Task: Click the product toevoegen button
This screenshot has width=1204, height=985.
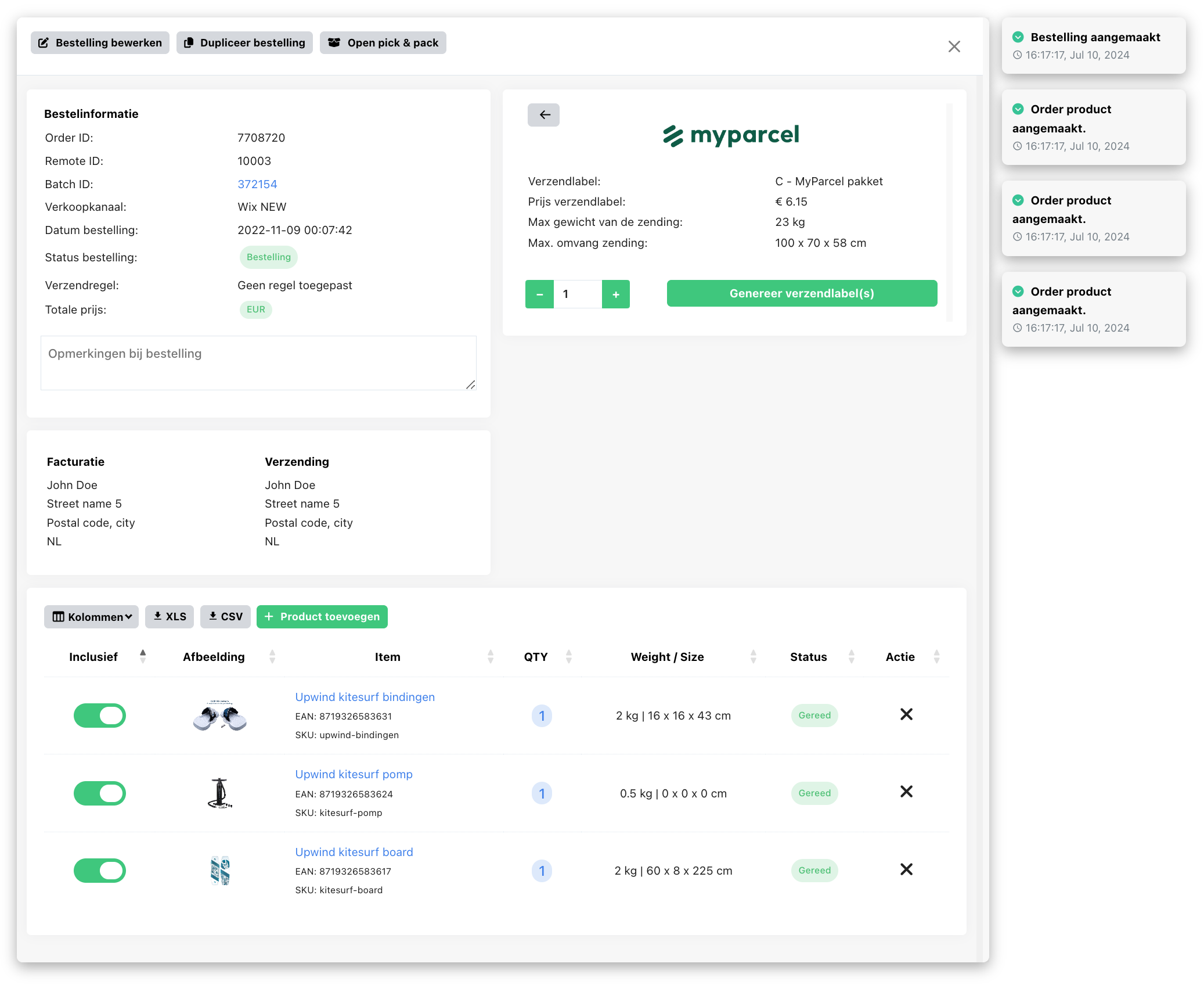Action: pos(321,616)
